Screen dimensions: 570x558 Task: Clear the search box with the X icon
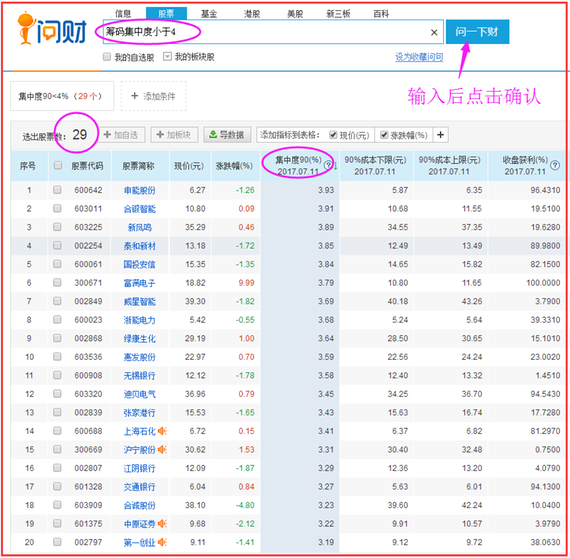[x=434, y=32]
